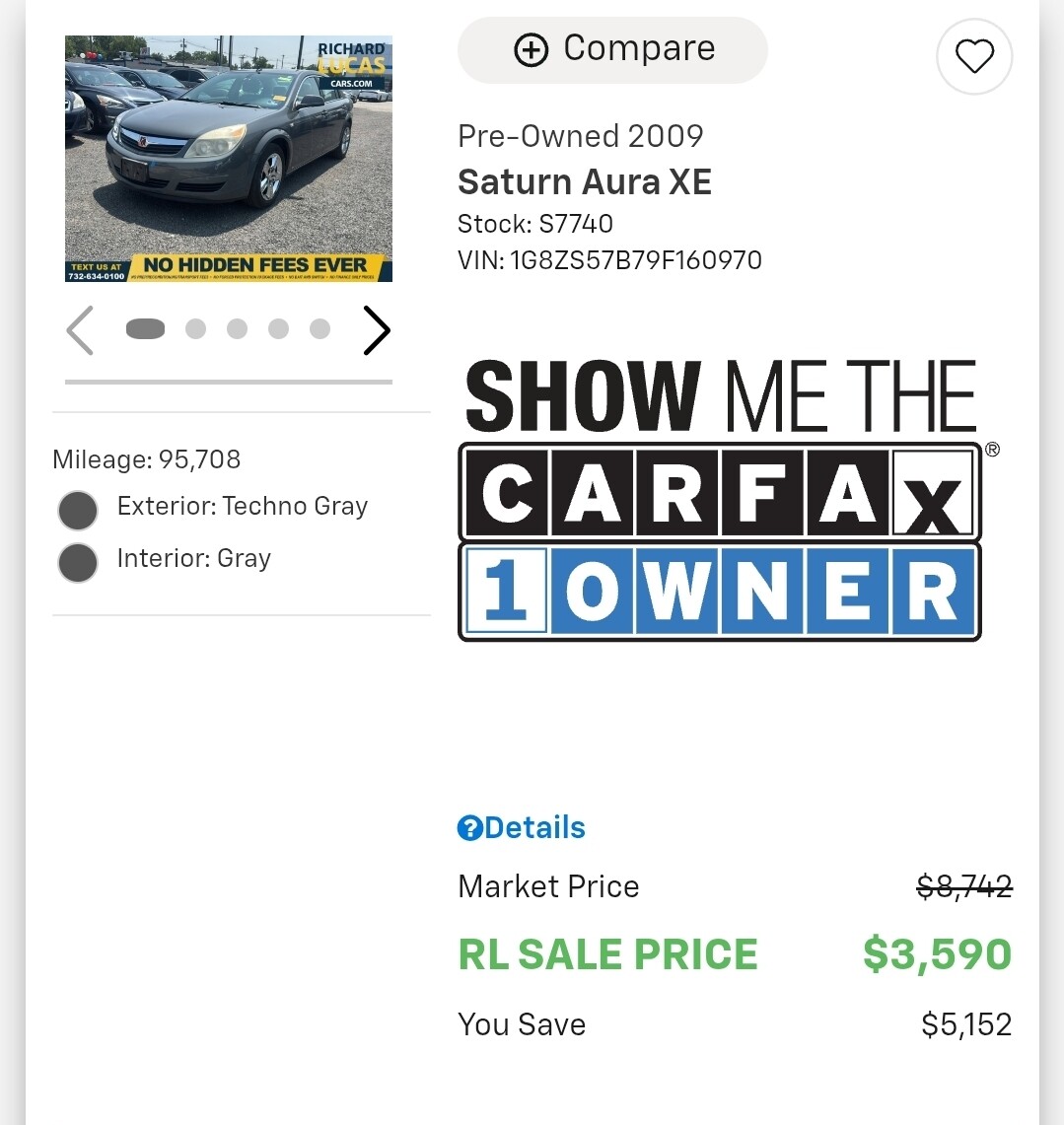
Task: Click the plus icon in Compare button
Action: pos(531,50)
